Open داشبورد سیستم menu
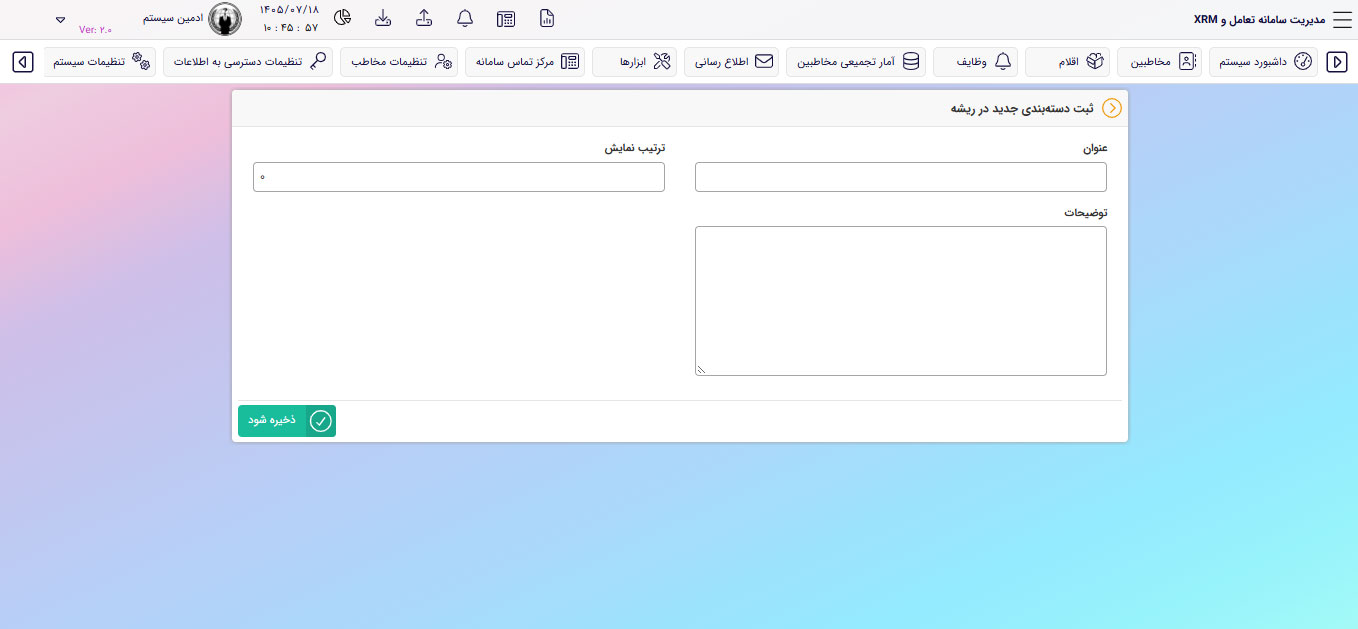The width and height of the screenshot is (1358, 629). 1264,62
